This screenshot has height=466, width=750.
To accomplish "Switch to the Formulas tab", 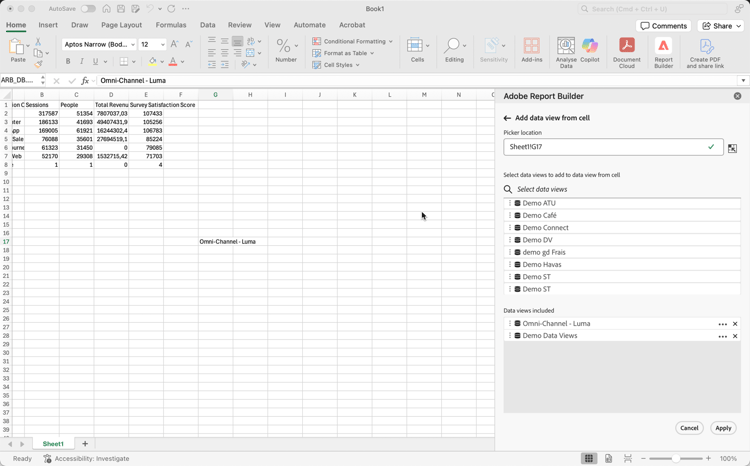I will point(171,25).
